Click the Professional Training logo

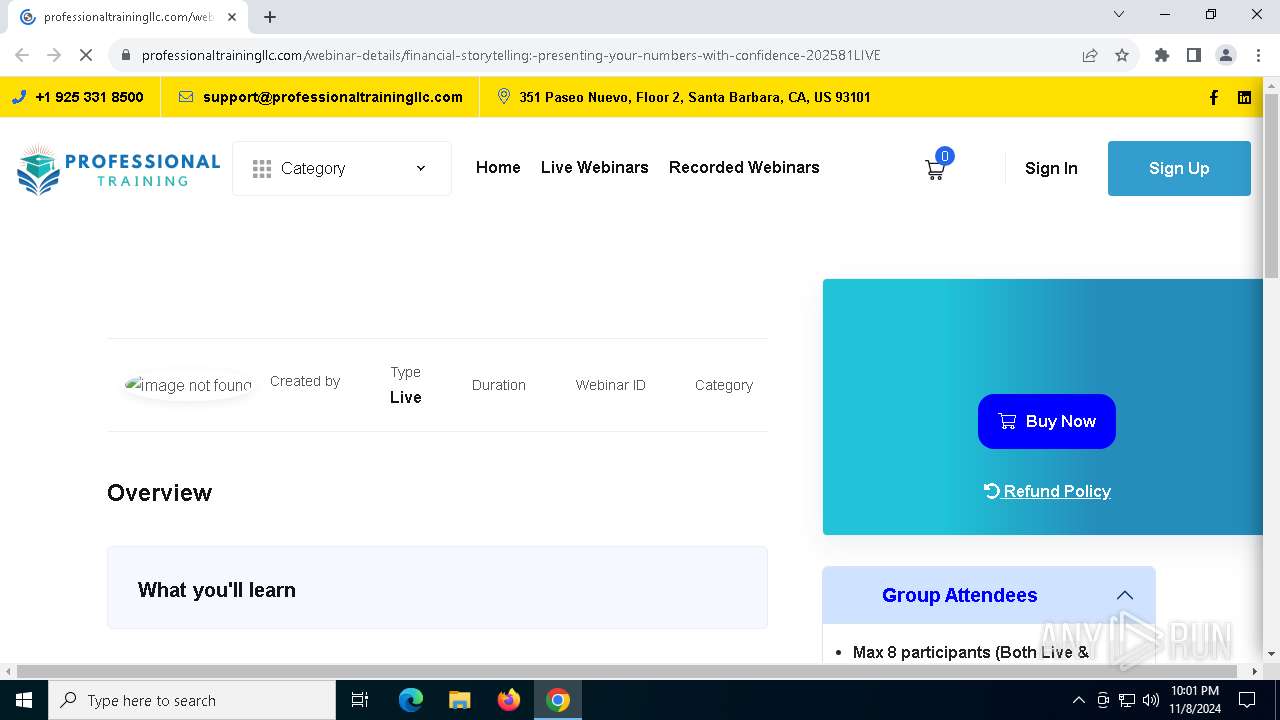[x=118, y=168]
